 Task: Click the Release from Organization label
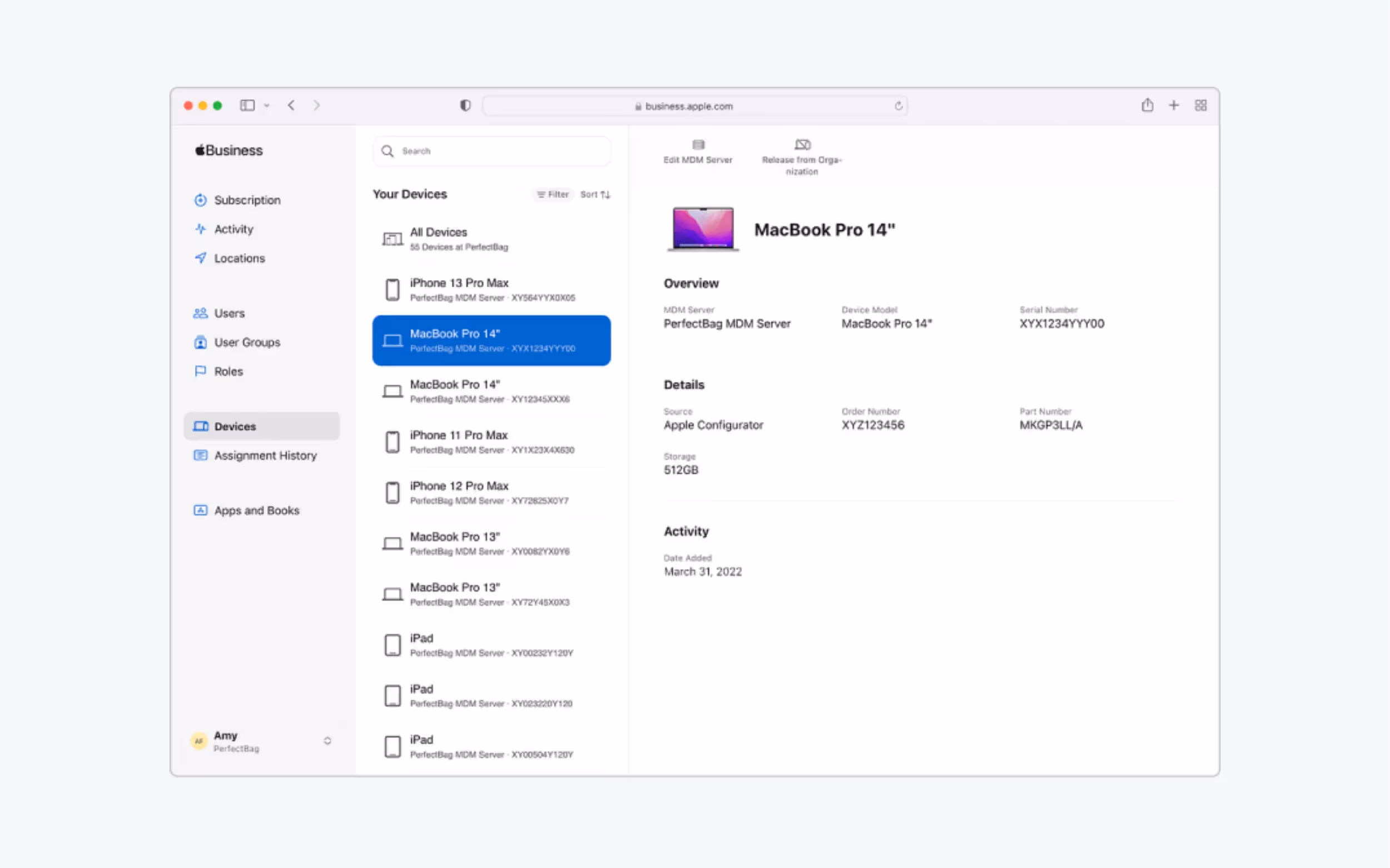coord(802,166)
